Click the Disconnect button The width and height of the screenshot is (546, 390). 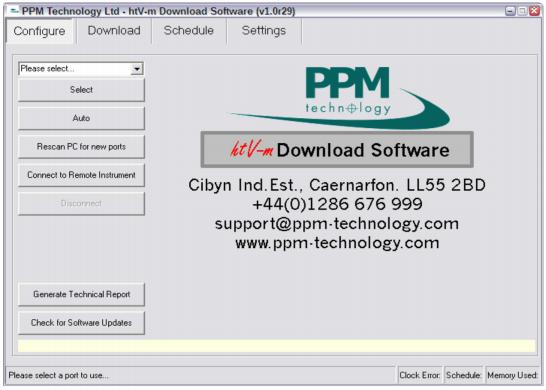point(81,204)
